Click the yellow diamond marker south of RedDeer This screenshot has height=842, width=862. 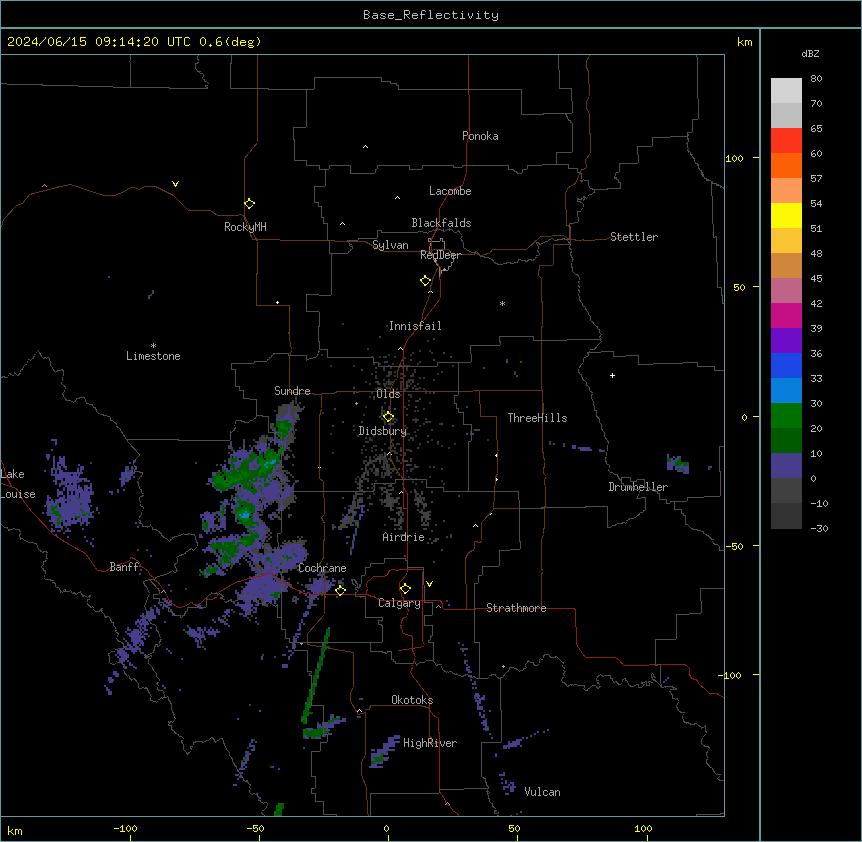(x=426, y=281)
